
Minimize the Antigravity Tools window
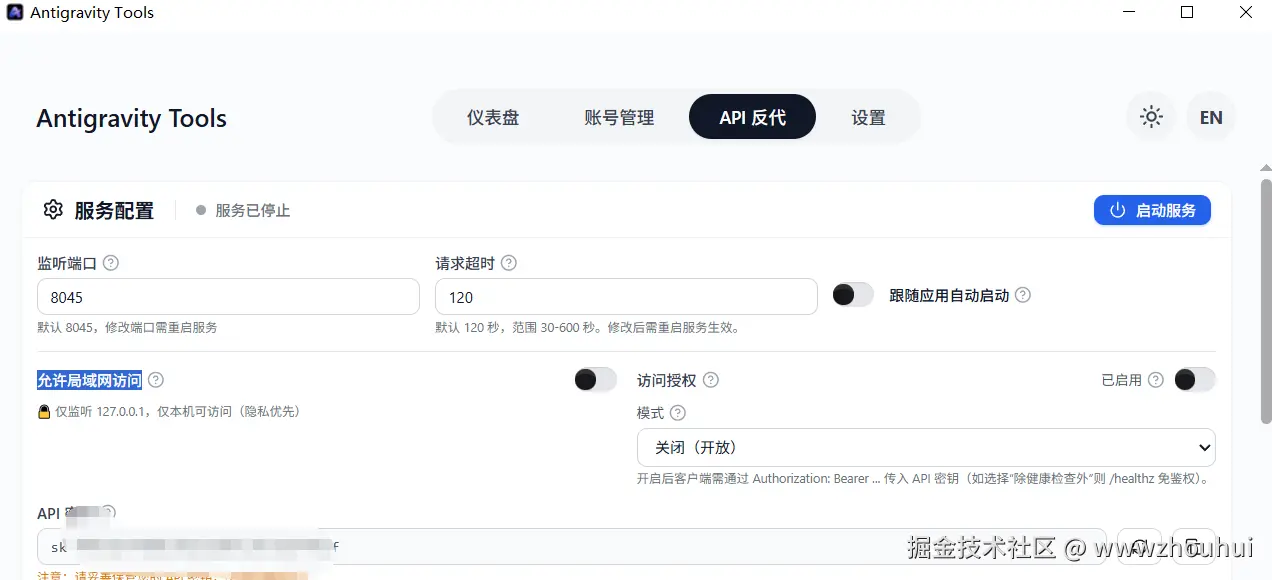click(1129, 13)
